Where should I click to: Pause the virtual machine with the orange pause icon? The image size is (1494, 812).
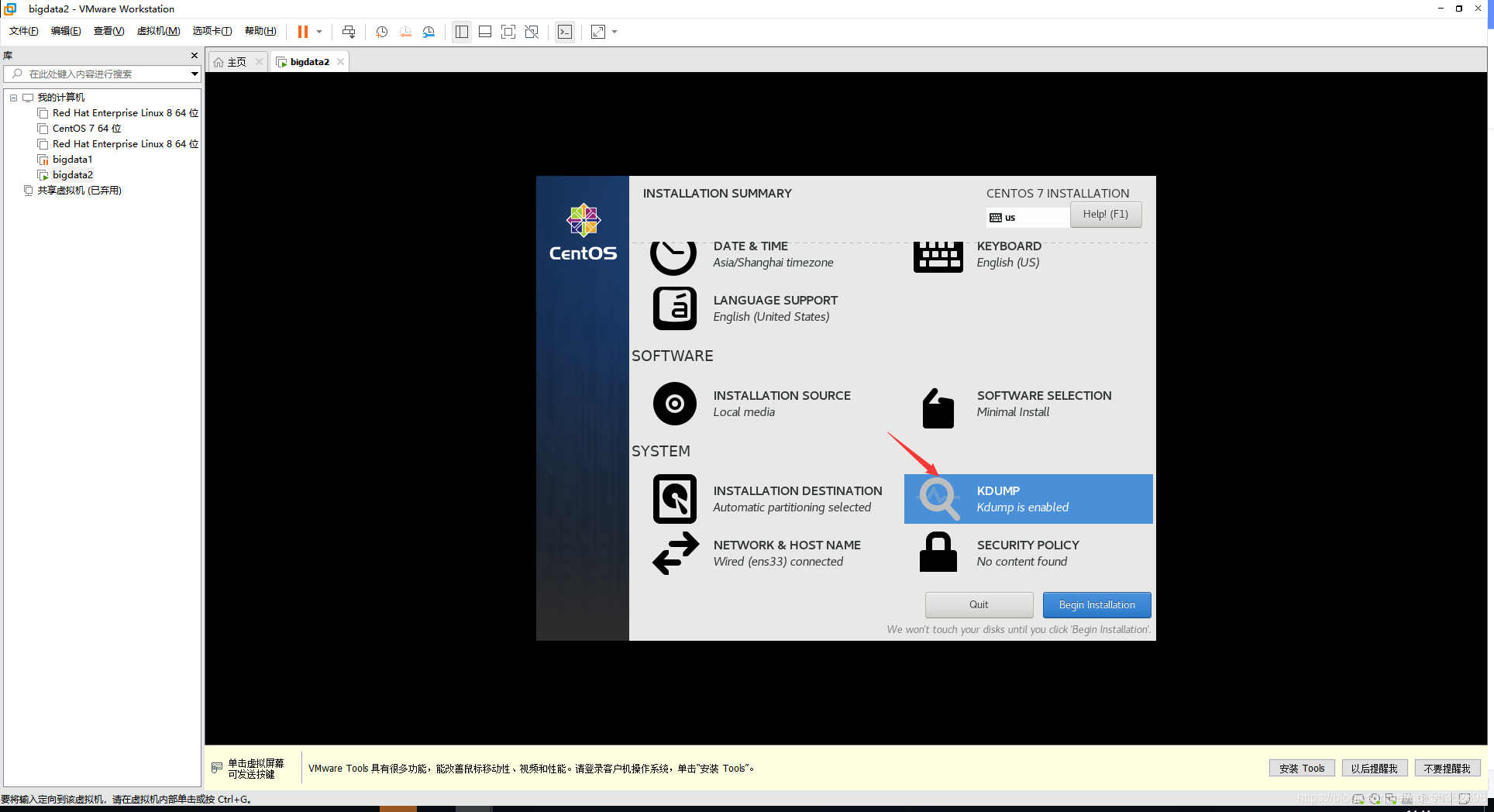[303, 32]
